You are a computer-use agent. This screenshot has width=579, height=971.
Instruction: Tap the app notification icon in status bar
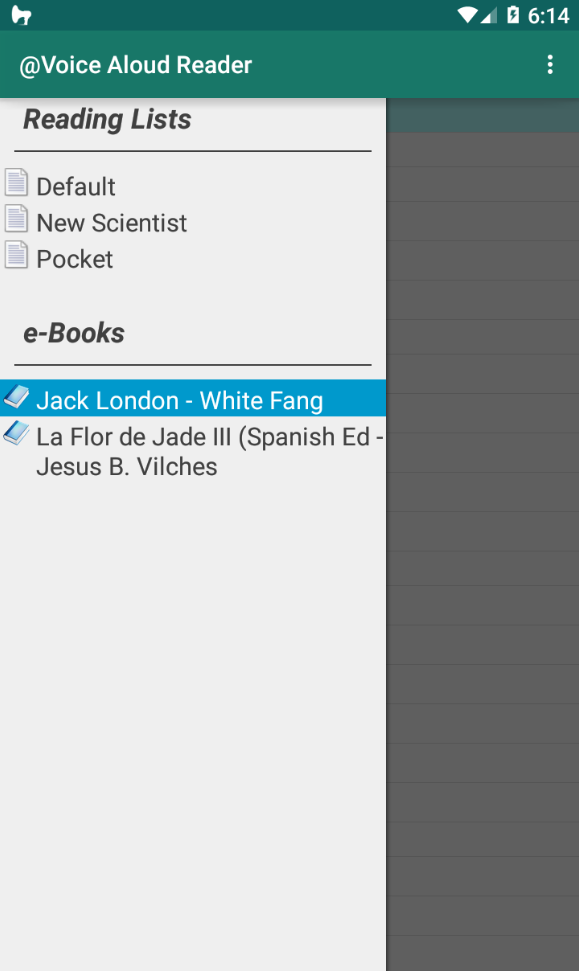(21, 15)
